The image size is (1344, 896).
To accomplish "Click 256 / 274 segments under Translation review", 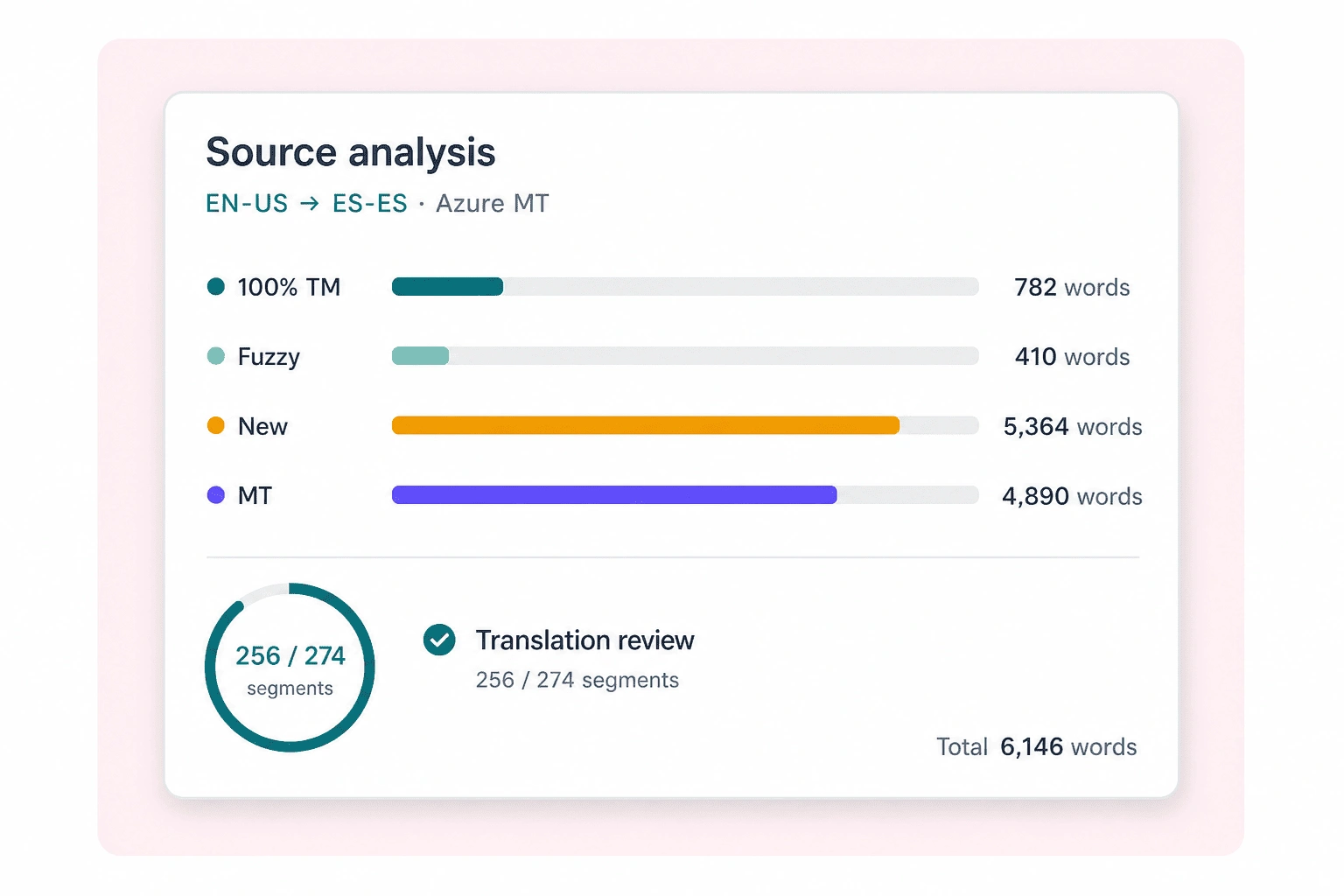I will [x=577, y=680].
